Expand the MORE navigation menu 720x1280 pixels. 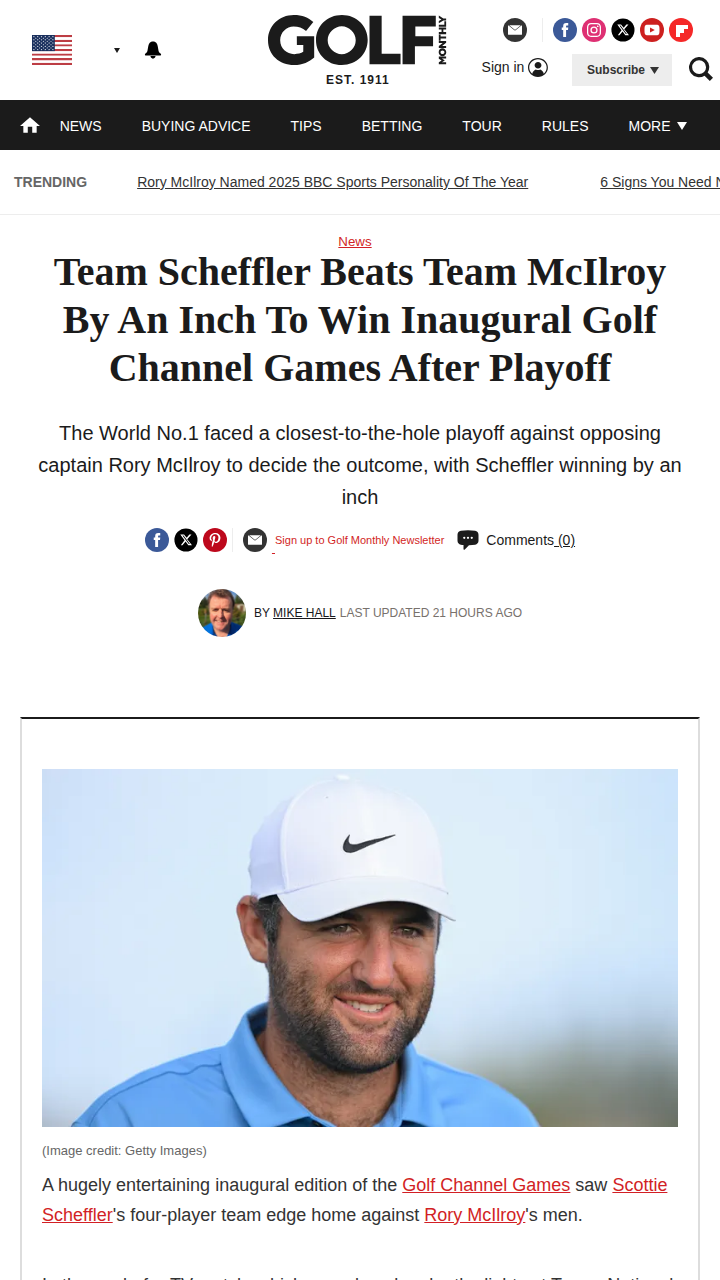(x=657, y=126)
